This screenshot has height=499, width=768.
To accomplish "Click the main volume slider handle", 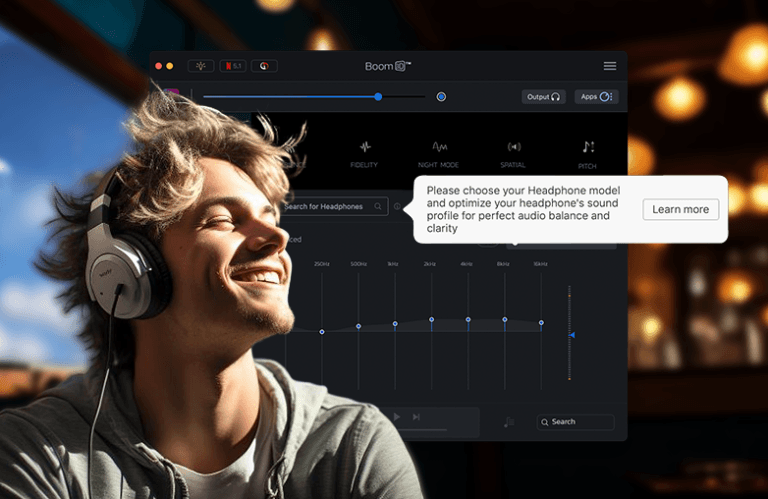I will (x=378, y=97).
